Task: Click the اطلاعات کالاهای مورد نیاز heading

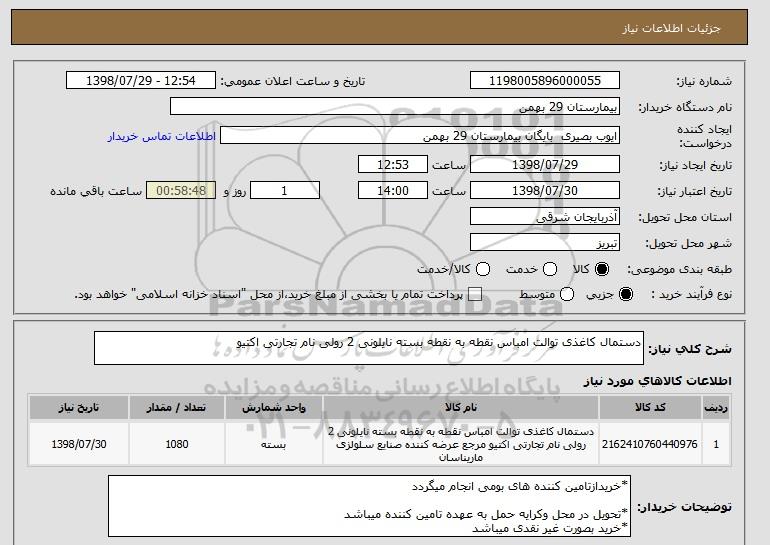Action: (657, 381)
